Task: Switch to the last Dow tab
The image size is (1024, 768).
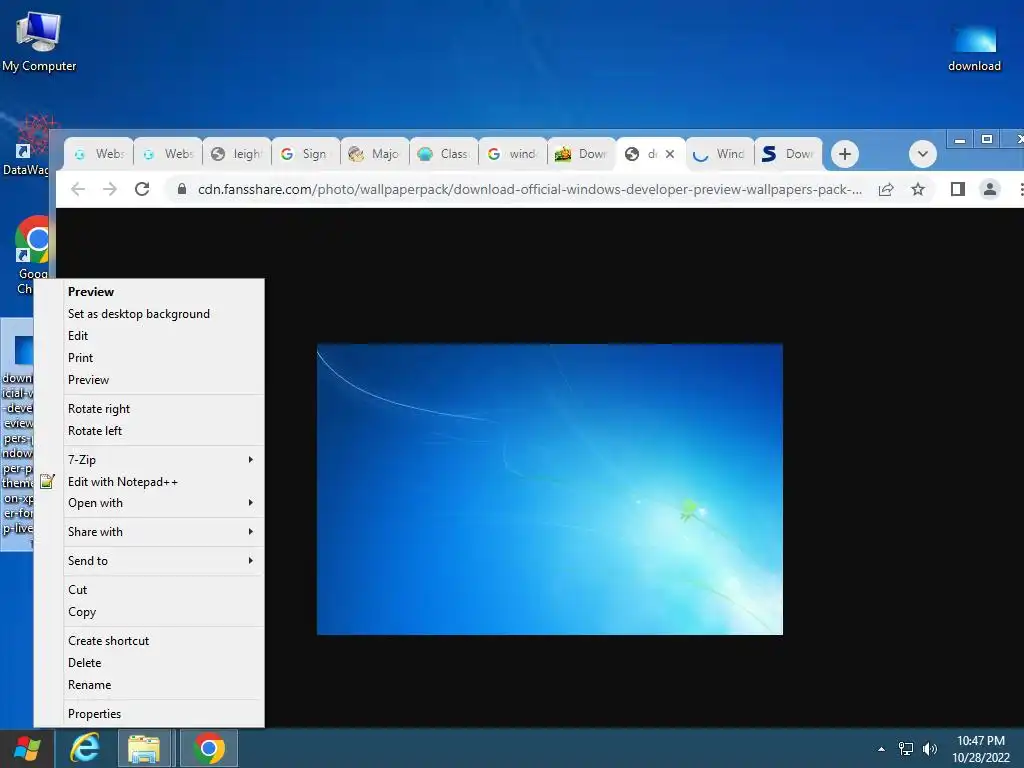Action: point(790,154)
